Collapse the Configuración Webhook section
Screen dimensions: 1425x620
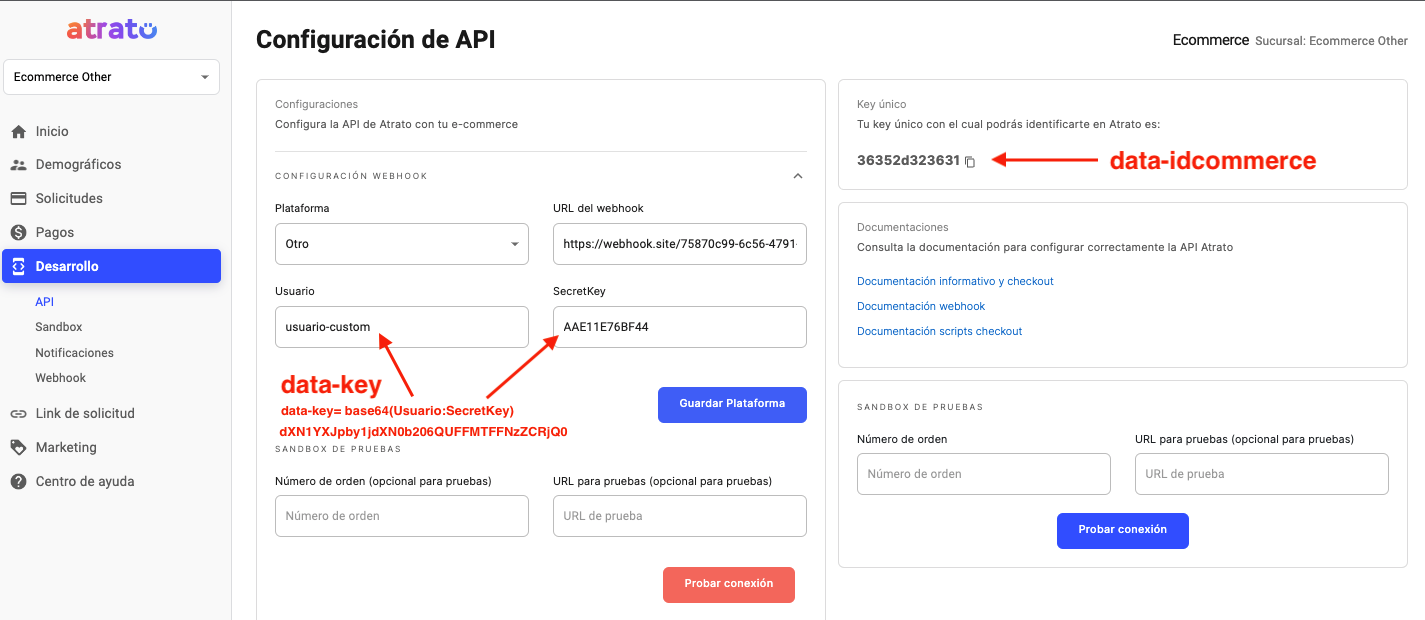click(x=797, y=176)
